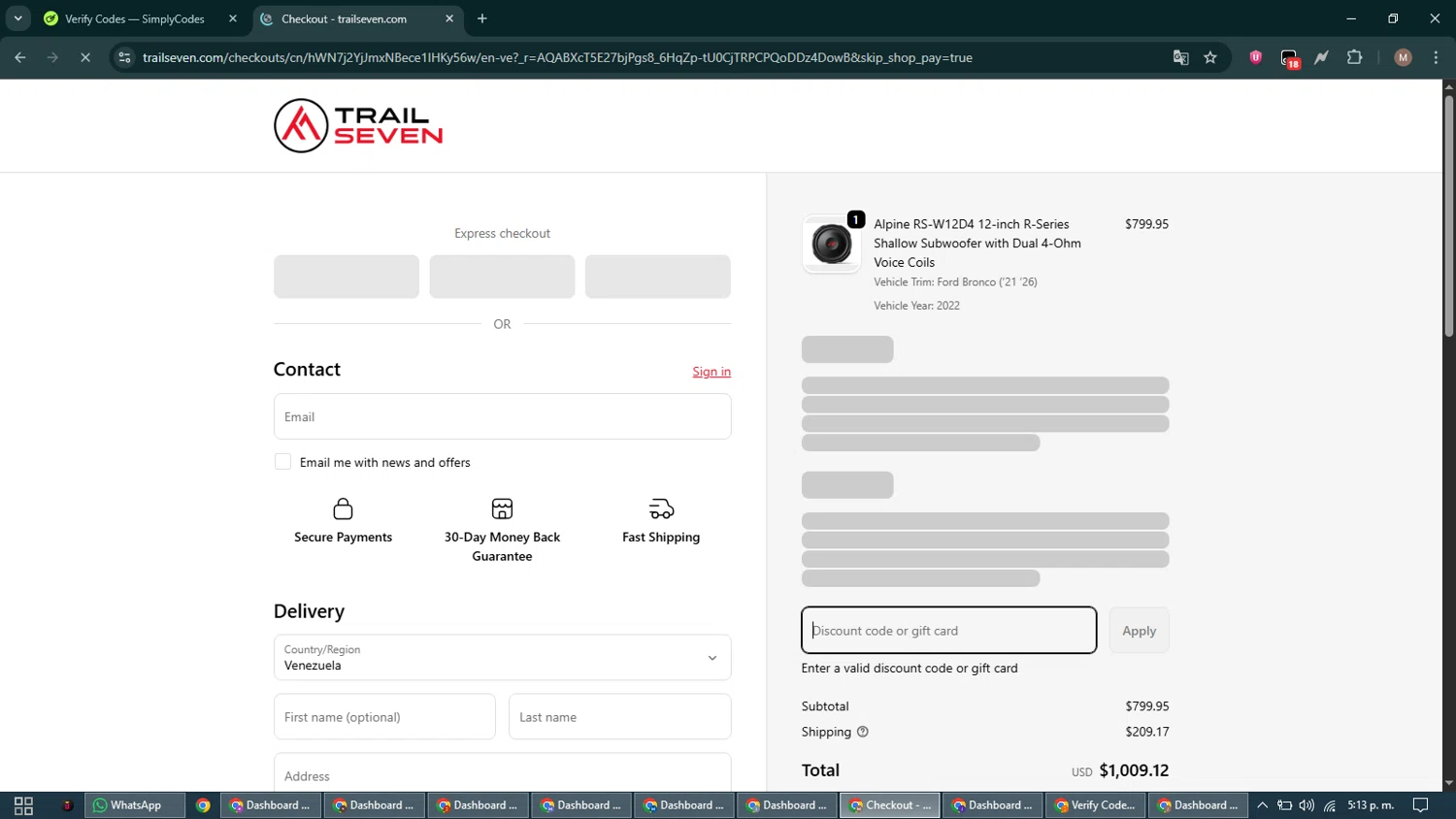Click the page vertical scrollbar thumb

pyautogui.click(x=1448, y=215)
